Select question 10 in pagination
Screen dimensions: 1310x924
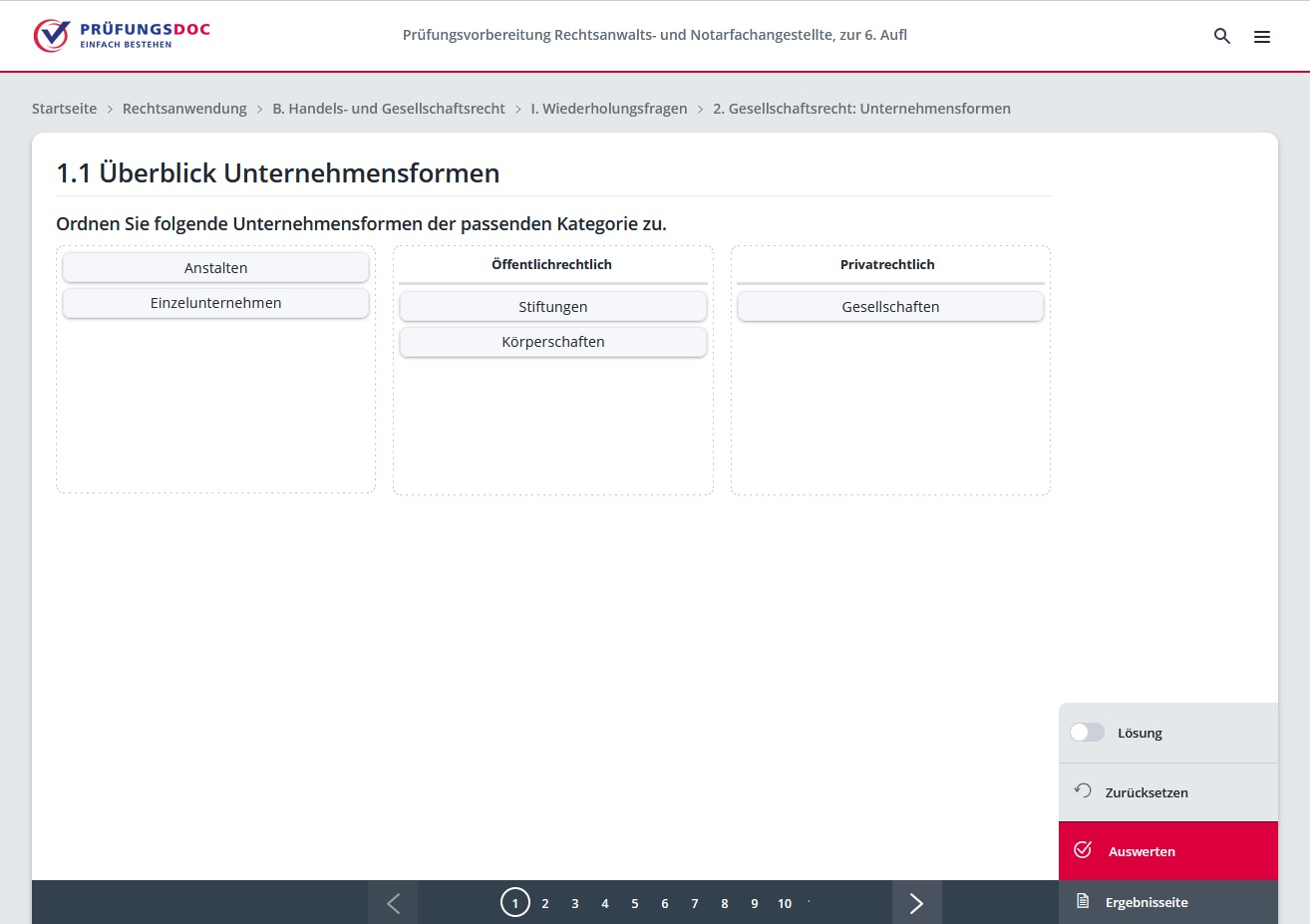(x=785, y=904)
